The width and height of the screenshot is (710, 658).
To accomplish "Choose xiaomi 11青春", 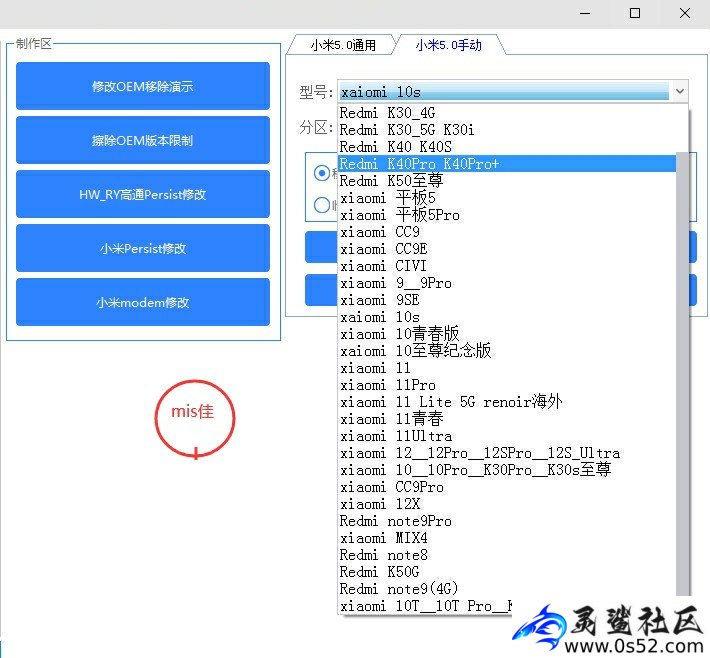I will (x=507, y=419).
